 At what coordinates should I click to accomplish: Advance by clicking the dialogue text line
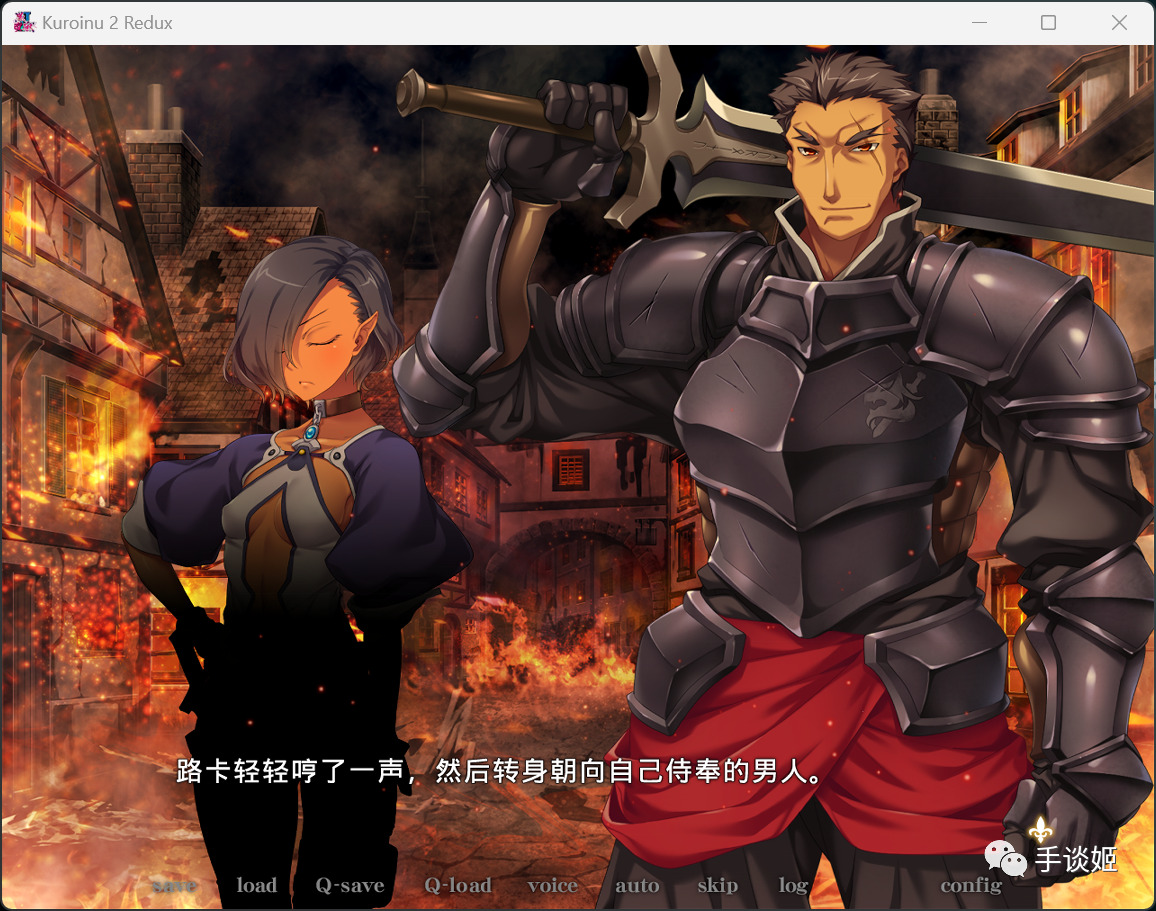pos(498,772)
